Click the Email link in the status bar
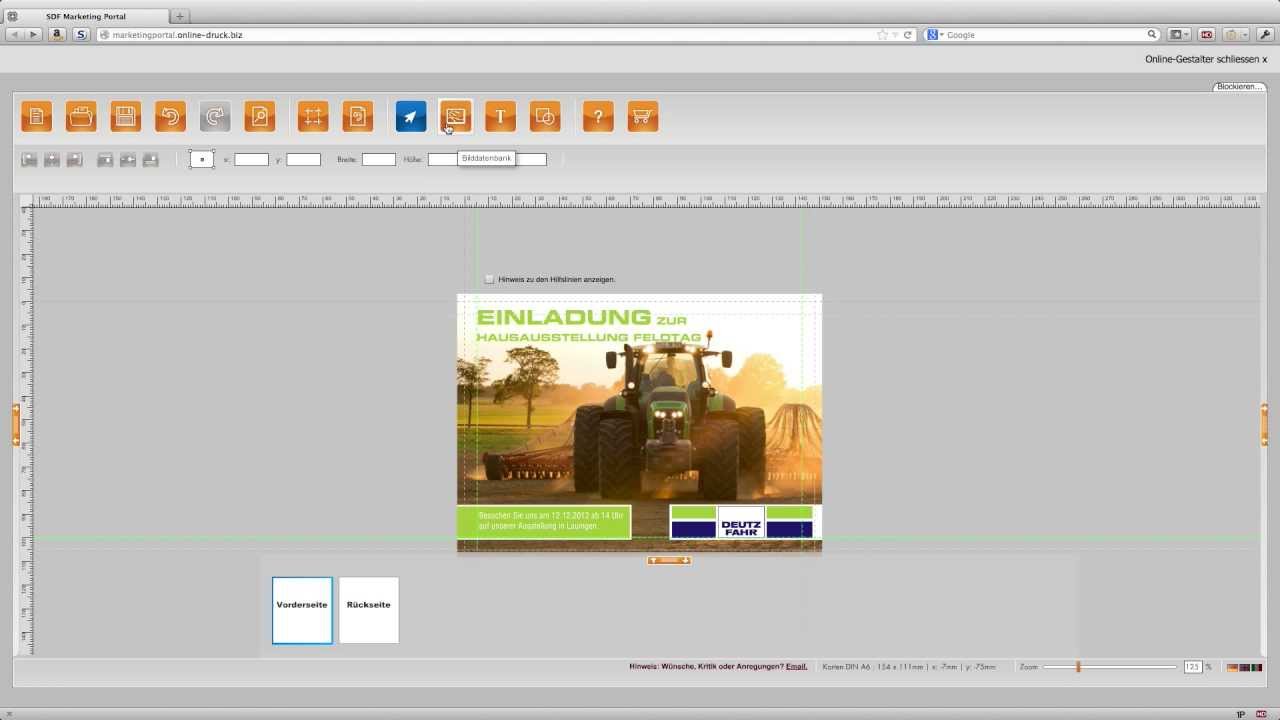The height and width of the screenshot is (720, 1280). point(796,666)
